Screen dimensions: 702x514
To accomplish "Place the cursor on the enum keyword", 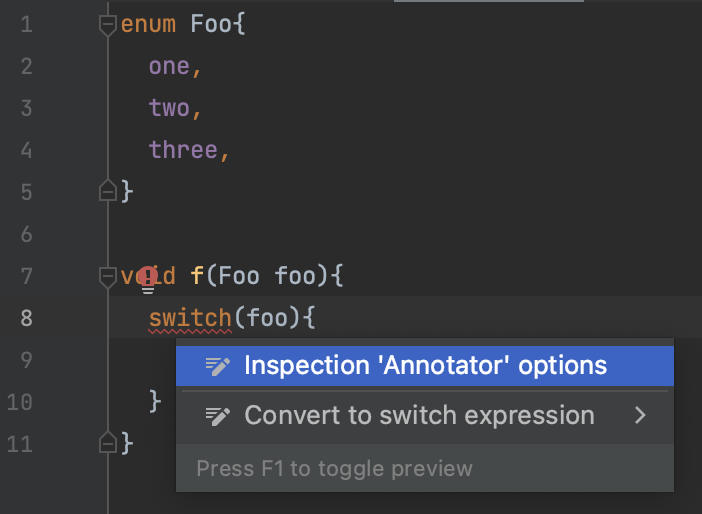I will point(148,24).
